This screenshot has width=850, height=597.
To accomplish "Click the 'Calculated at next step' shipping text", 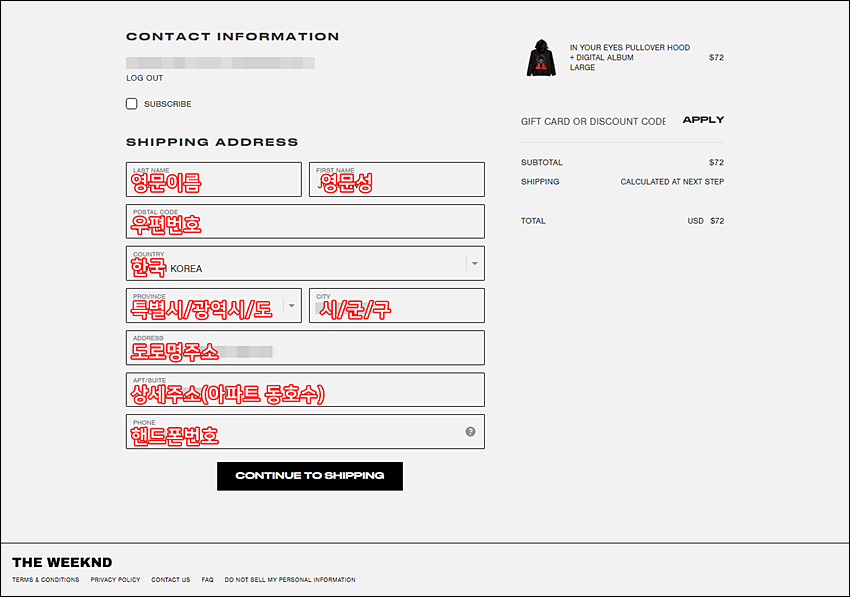I will 672,182.
